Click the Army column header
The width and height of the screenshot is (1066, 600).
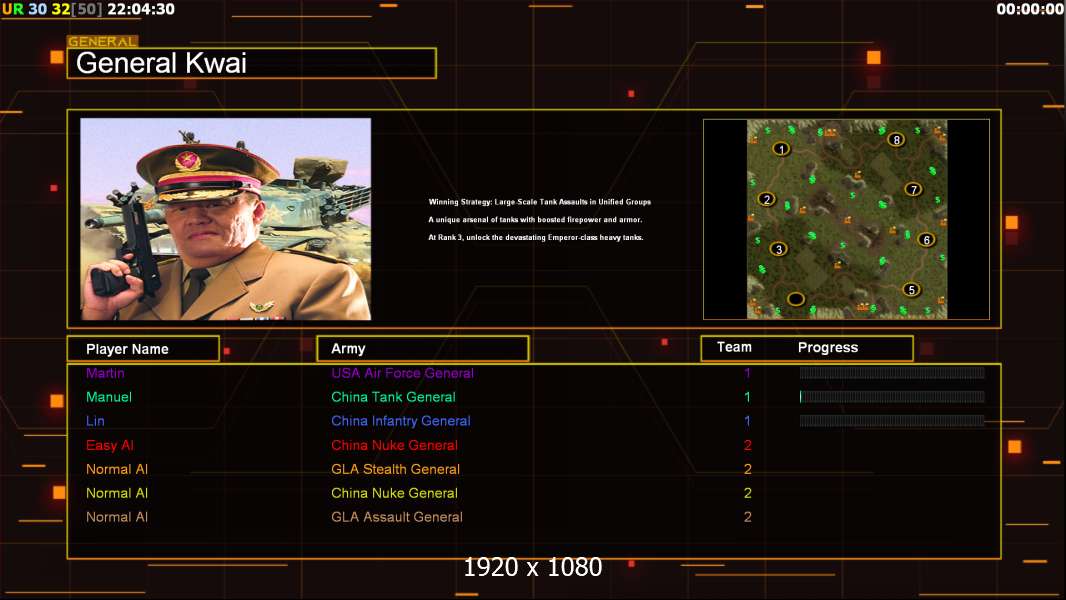(423, 349)
